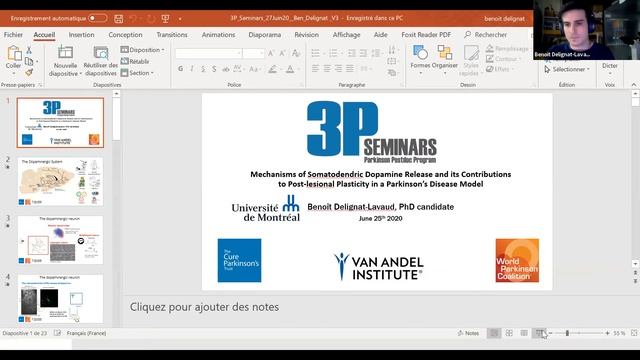Center text in Paragraphe group
This screenshot has height=360, width=640.
pos(327,69)
